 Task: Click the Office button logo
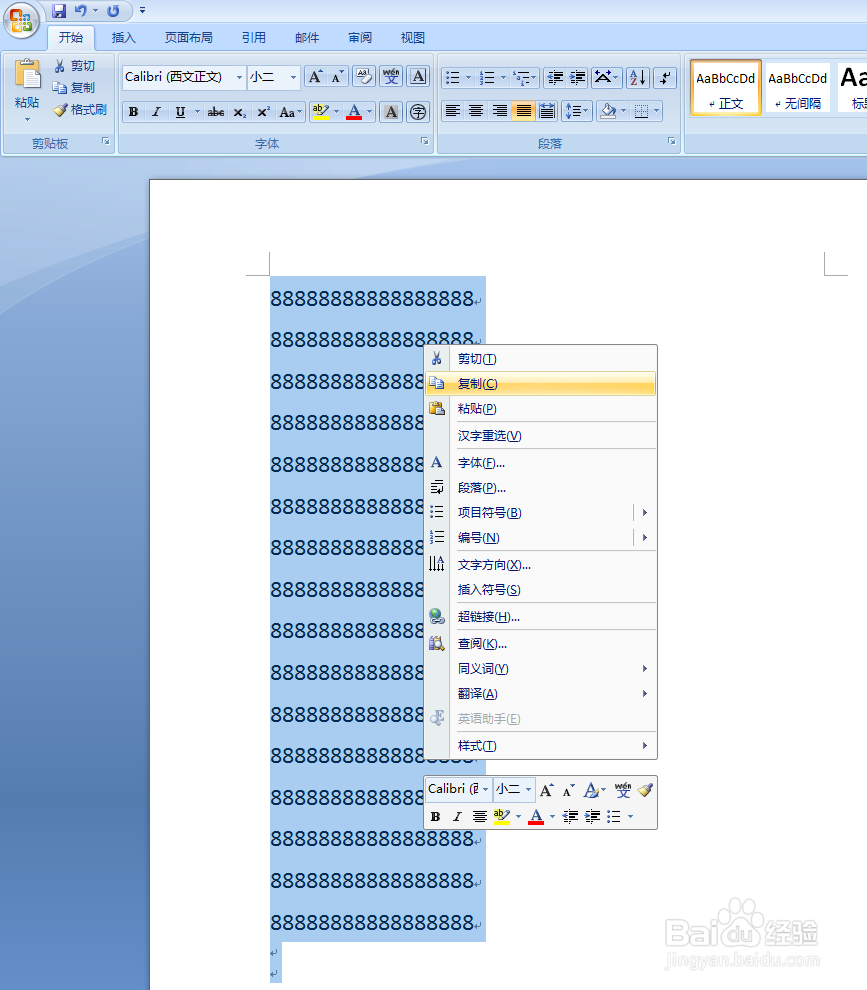click(21, 21)
